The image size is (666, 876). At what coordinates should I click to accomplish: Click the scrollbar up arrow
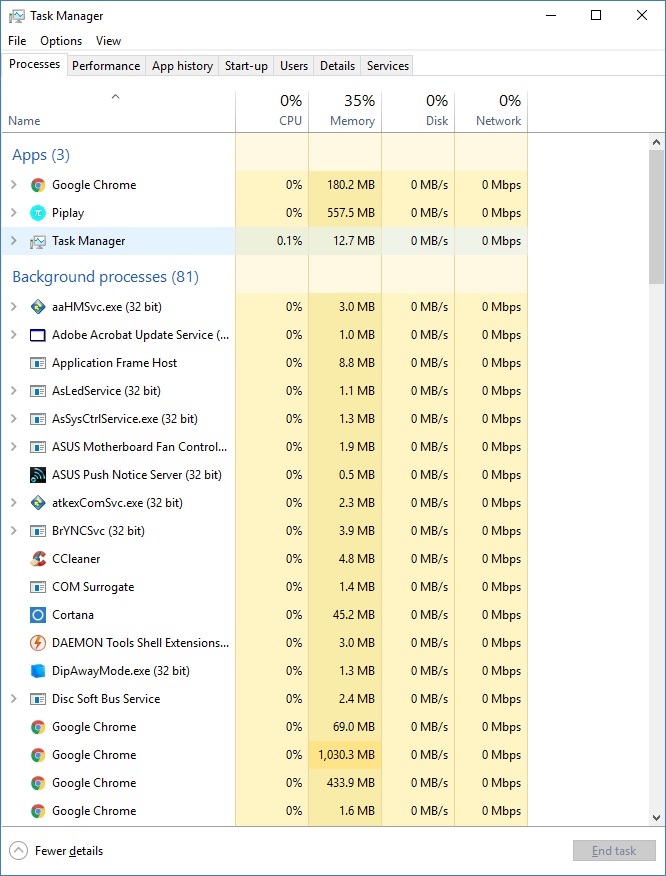[657, 142]
